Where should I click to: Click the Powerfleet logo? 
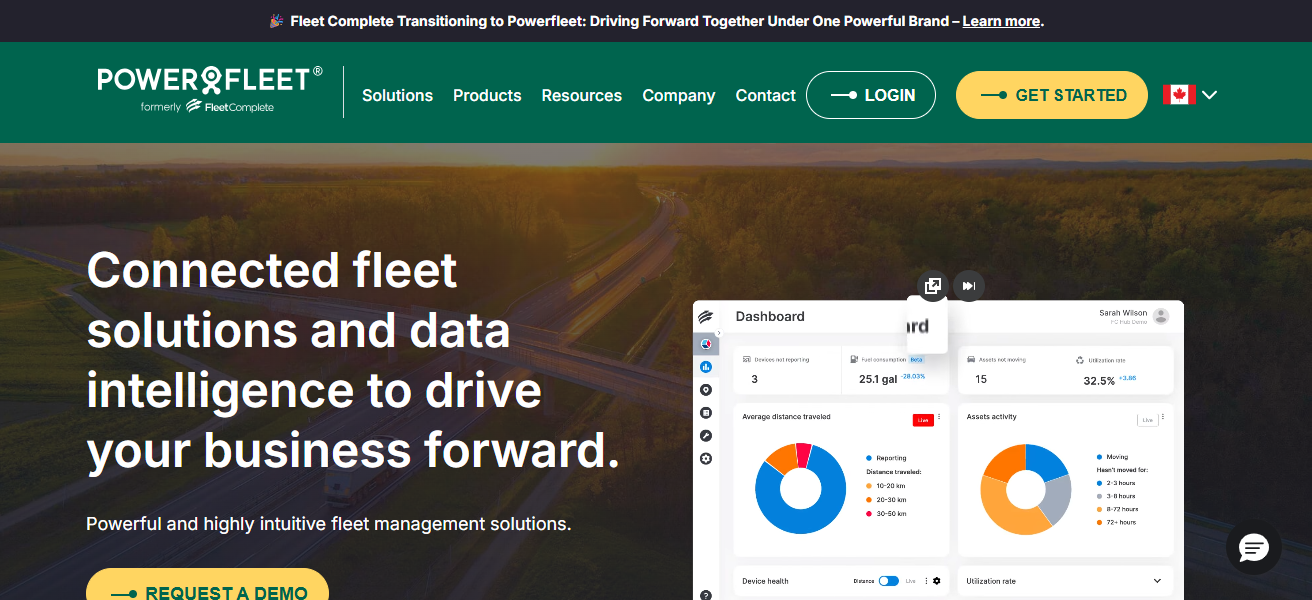click(210, 91)
